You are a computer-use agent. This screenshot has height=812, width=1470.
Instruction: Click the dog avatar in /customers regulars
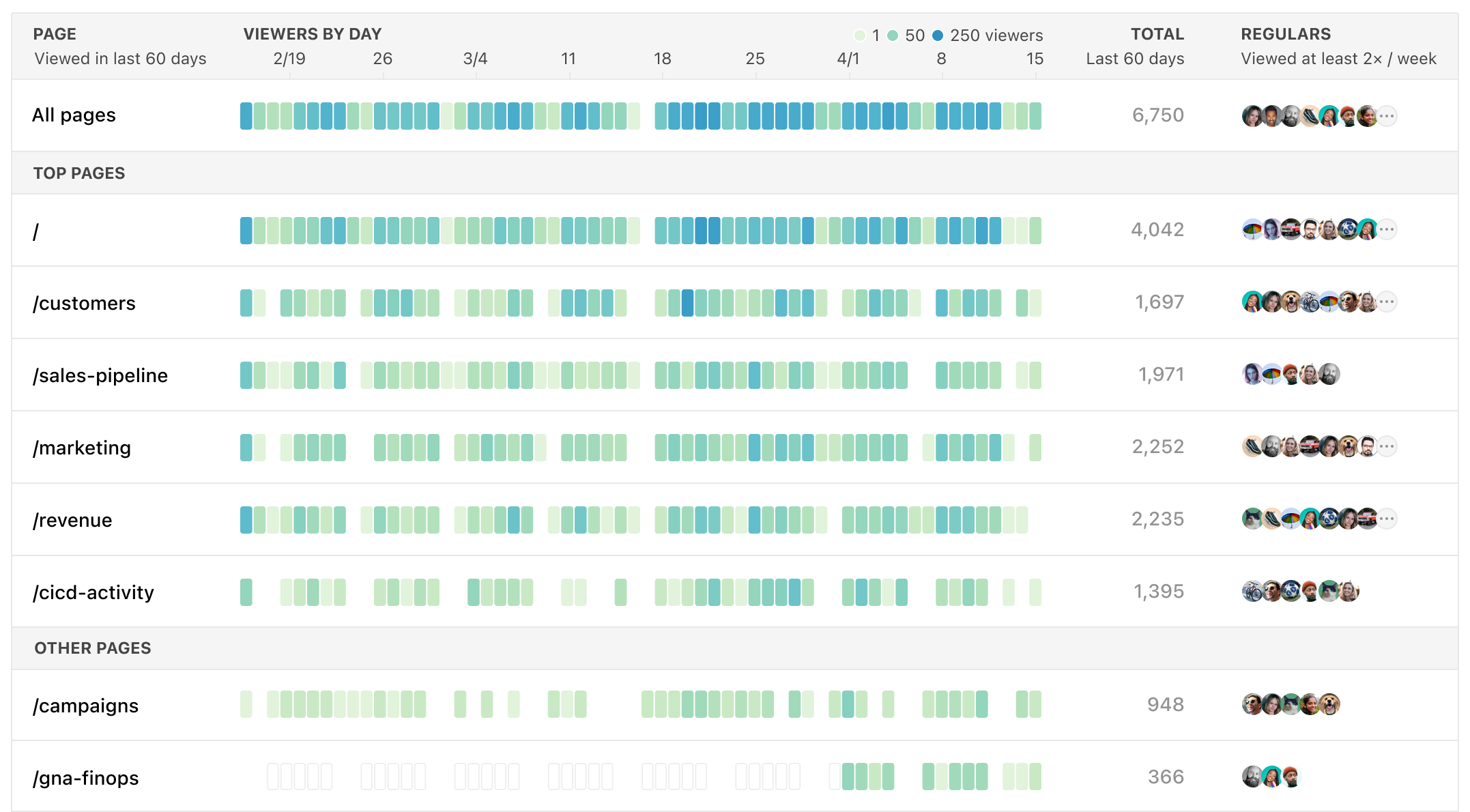[x=1291, y=303]
